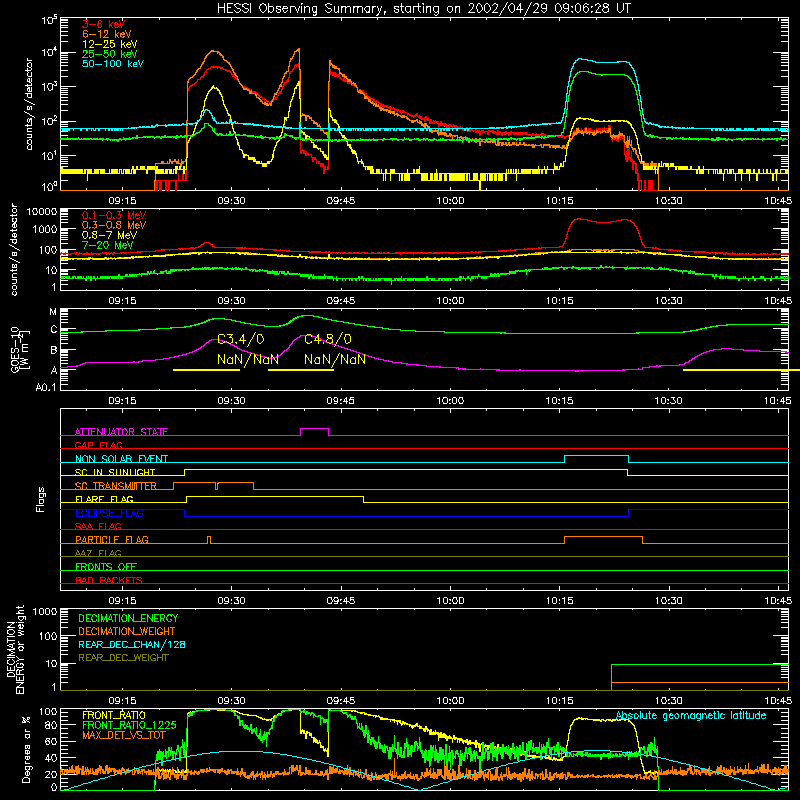Click the 'GOES-10' axis label
This screenshot has width=800, height=800.
(x=15, y=350)
